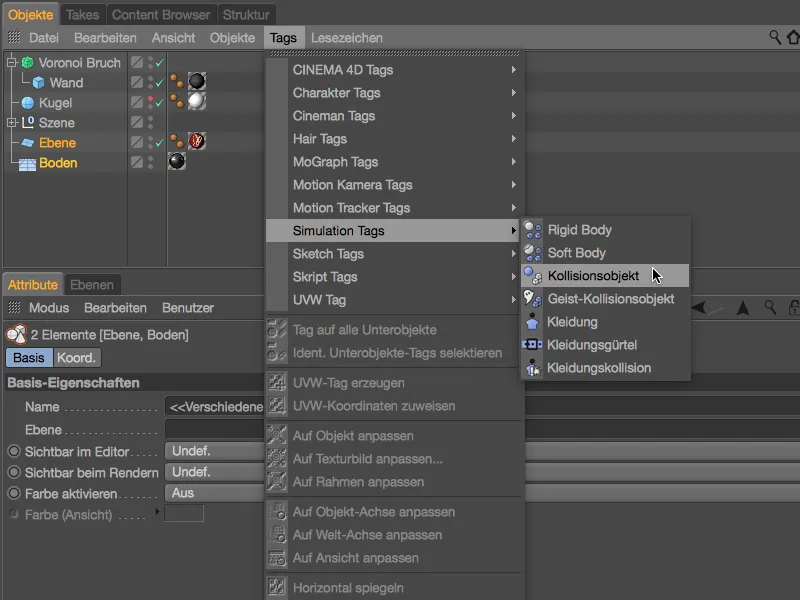
Task: Select the black material tag on Wand
Action: [x=197, y=81]
